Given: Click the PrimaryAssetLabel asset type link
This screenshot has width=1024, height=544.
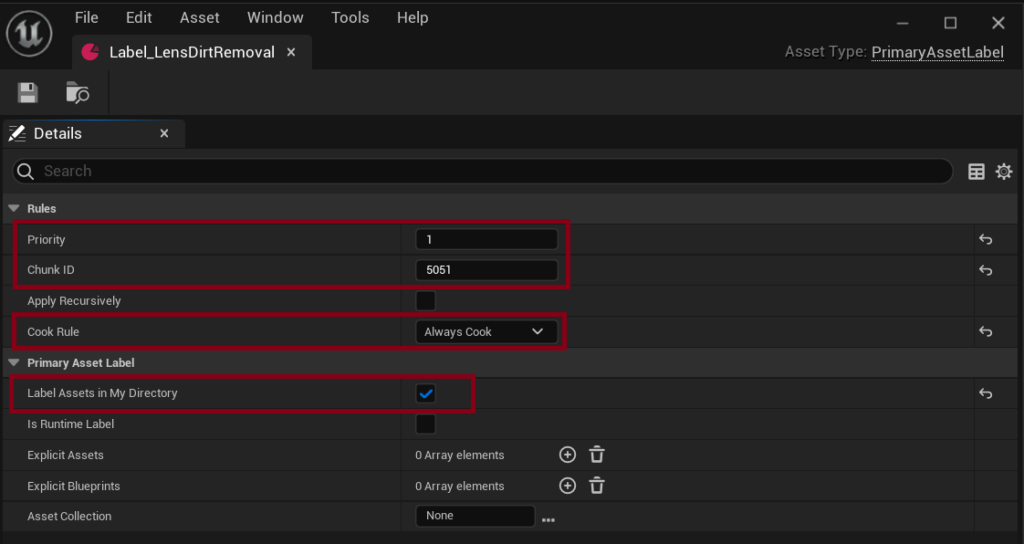Looking at the screenshot, I should pyautogui.click(x=937, y=52).
